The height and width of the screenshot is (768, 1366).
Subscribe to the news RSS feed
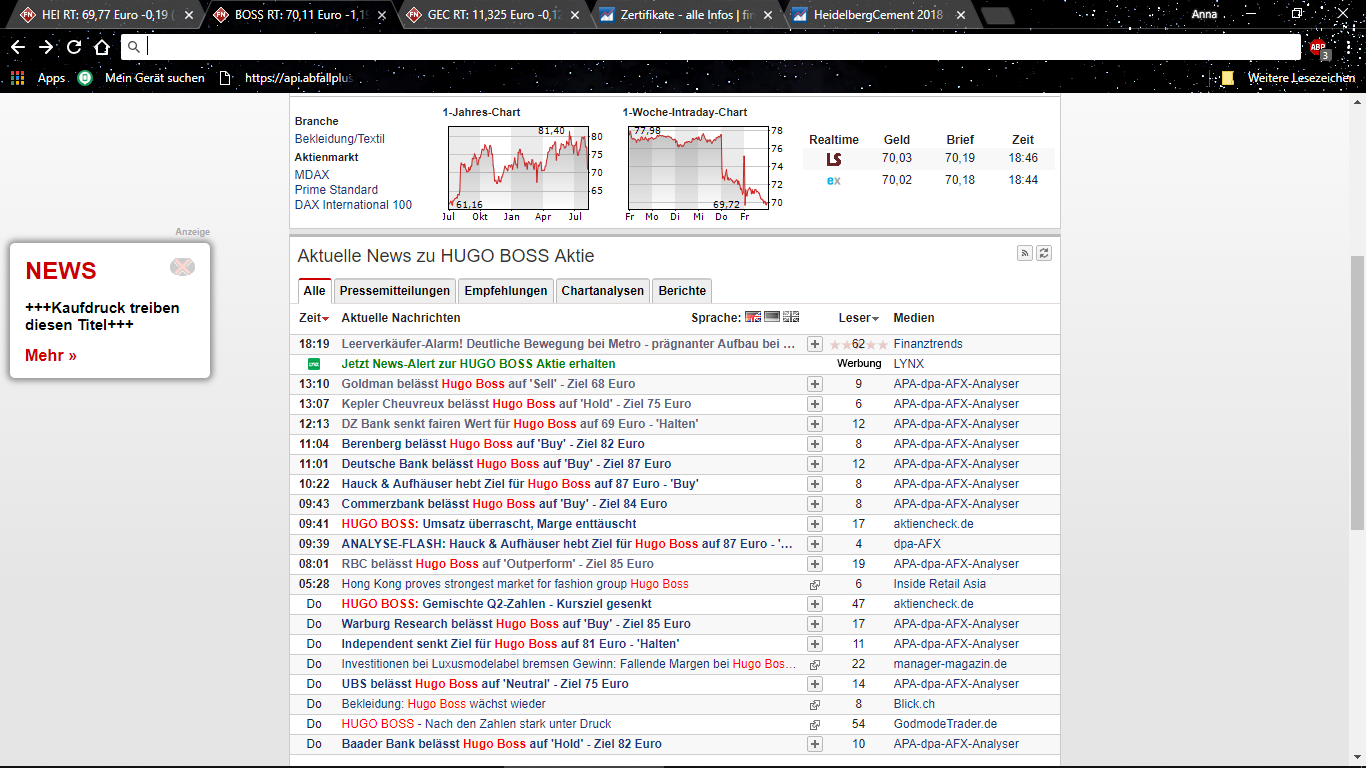[x=1024, y=253]
